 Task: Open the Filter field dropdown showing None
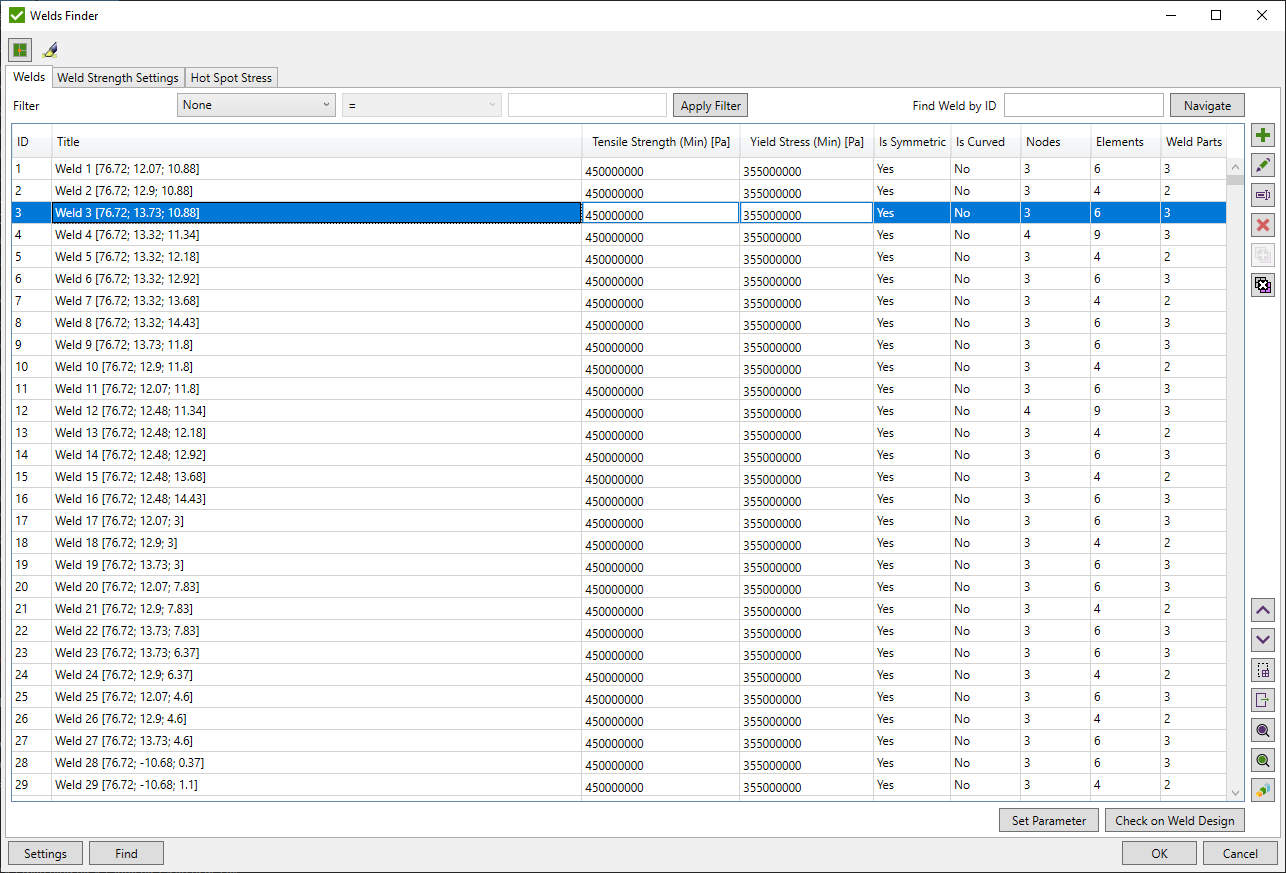pos(256,105)
